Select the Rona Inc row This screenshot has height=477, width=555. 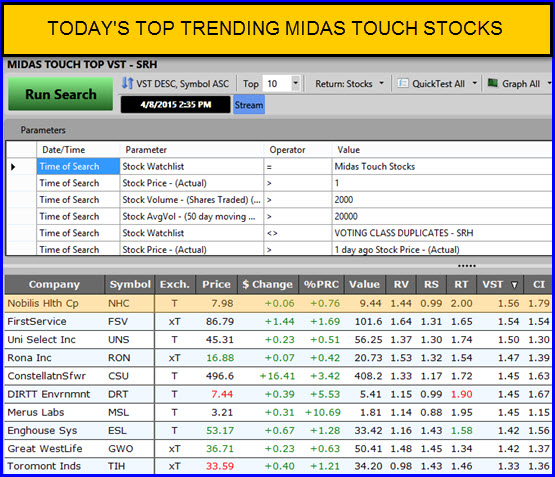pos(278,358)
